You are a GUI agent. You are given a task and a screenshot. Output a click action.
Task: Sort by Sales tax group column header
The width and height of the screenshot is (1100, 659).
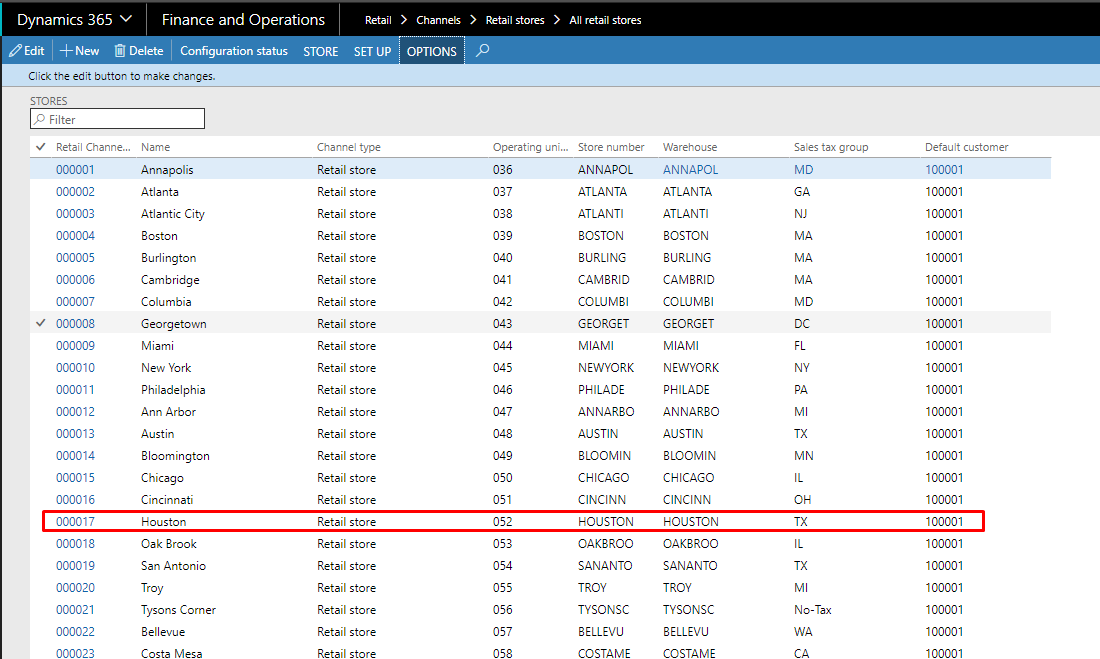click(831, 147)
